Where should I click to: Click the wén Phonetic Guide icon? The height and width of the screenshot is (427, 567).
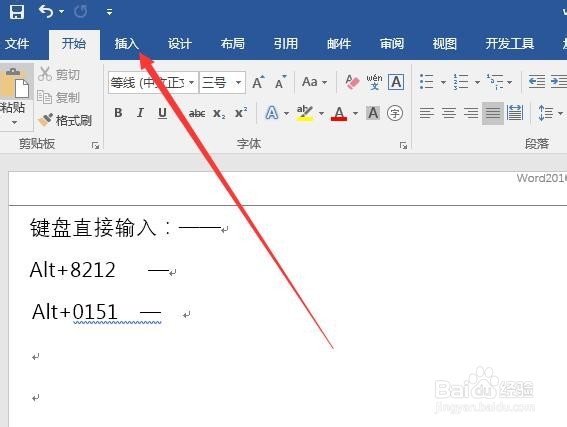[x=374, y=82]
